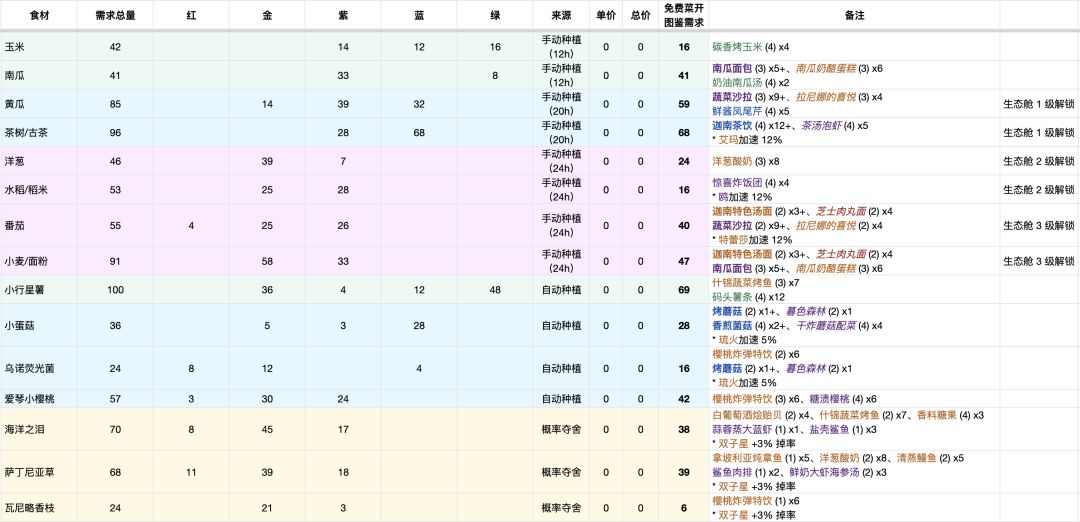The image size is (1080, 522).
Task: Select gold value 58 in 小麦/面粉 row
Action: tap(267, 261)
